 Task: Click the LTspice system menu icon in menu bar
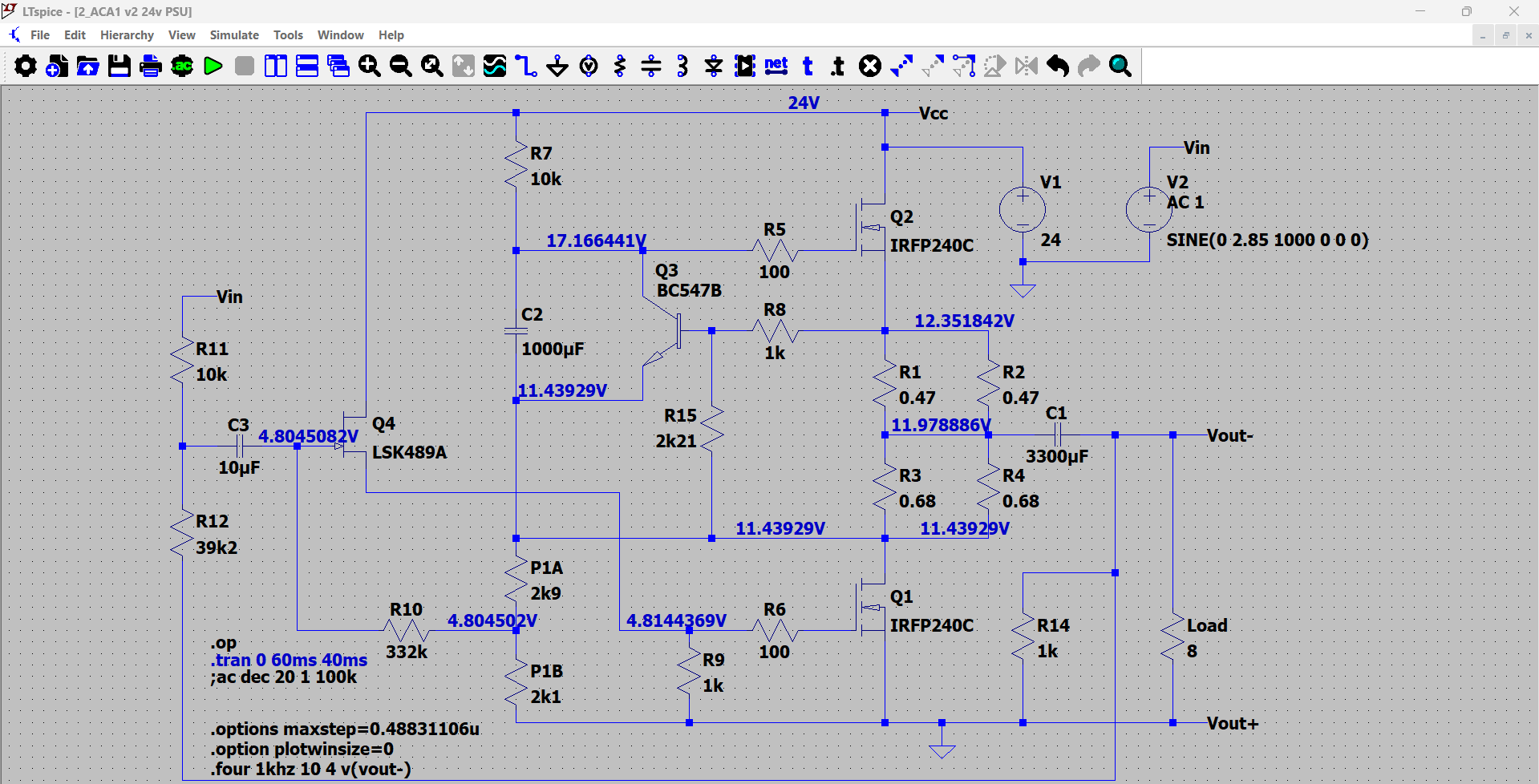click(14, 35)
